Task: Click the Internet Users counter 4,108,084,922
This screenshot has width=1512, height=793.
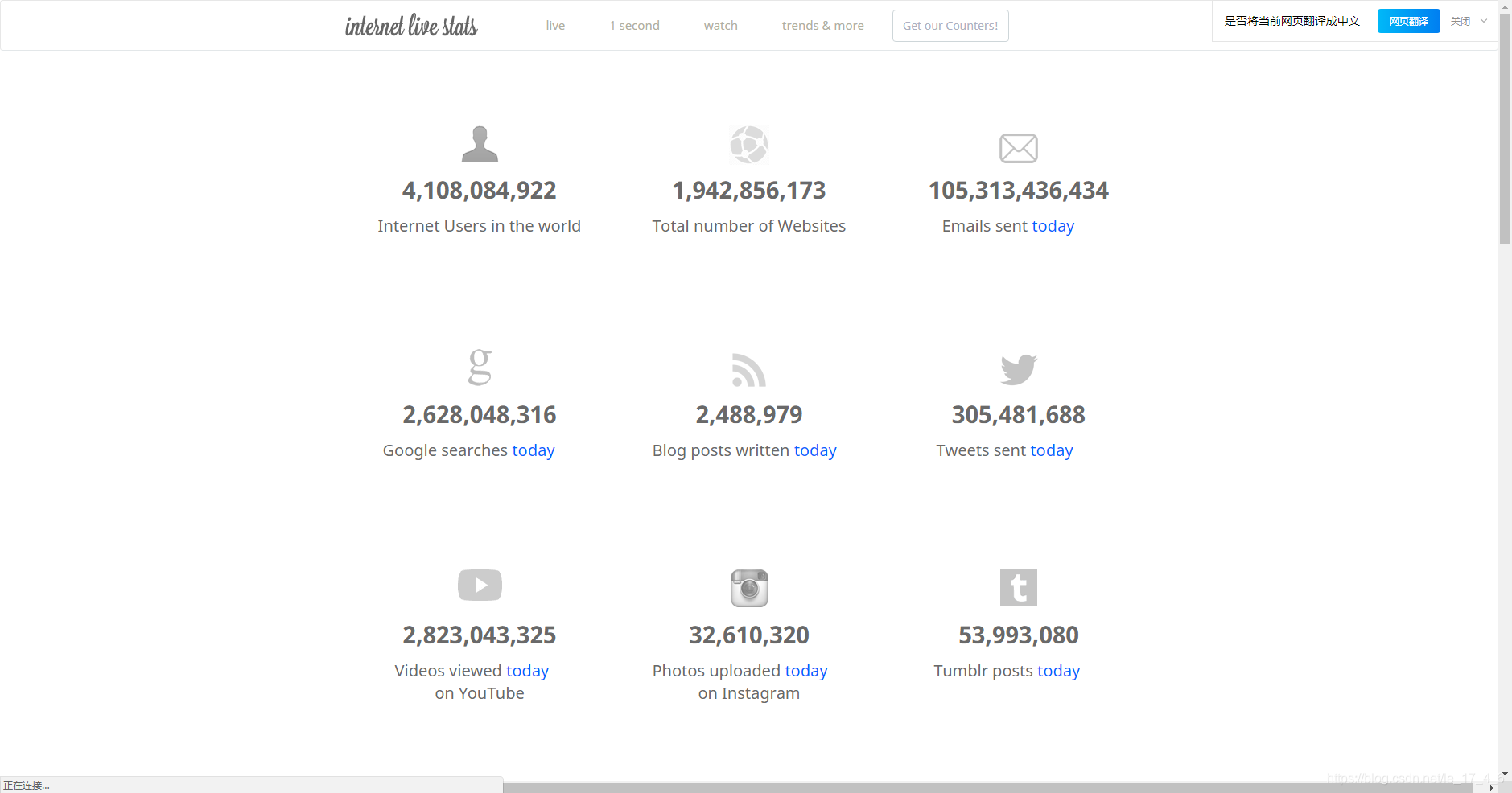Action: coord(480,191)
